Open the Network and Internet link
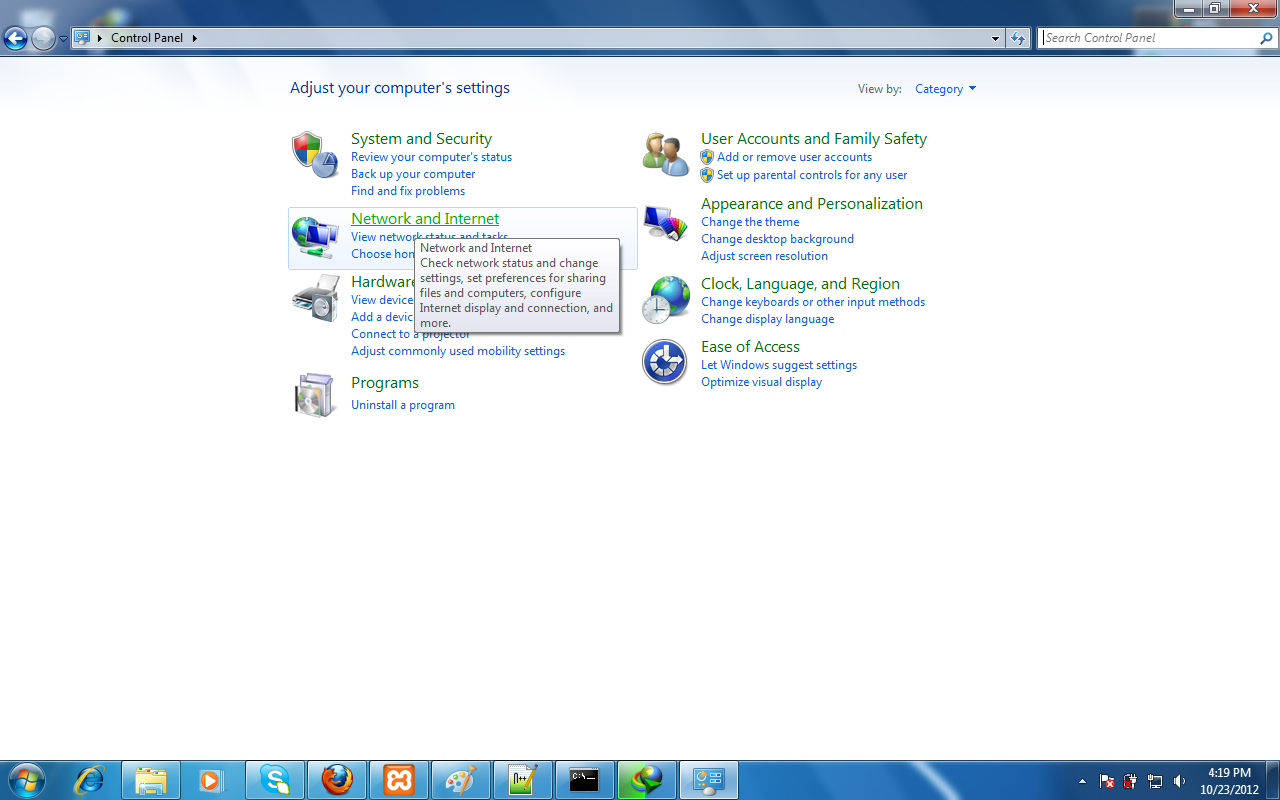Screen dimensions: 1280x800 pos(425,219)
